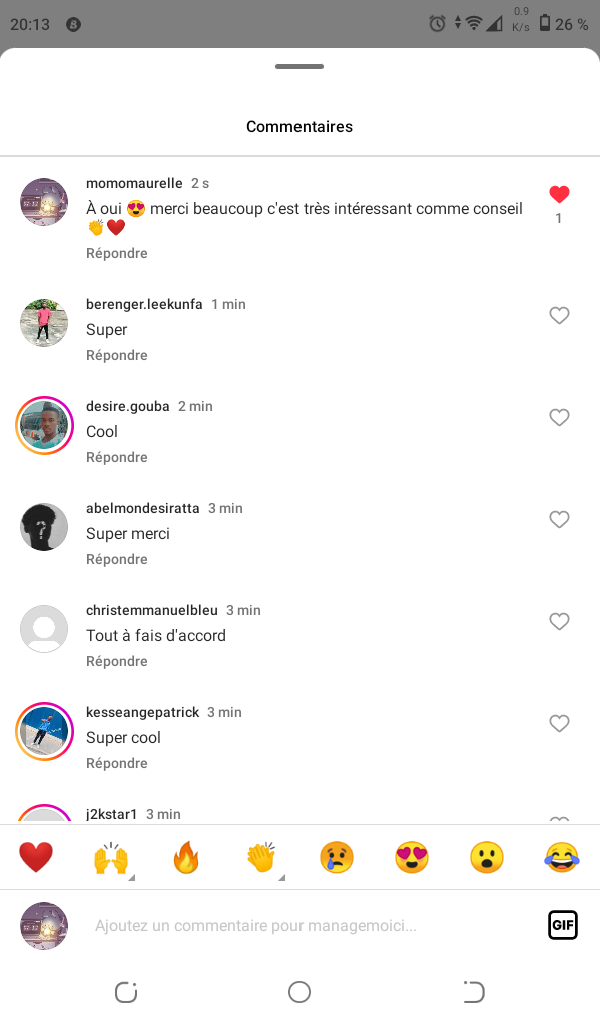Like abelmondesiratta's "Super merci" comment

[x=559, y=520]
